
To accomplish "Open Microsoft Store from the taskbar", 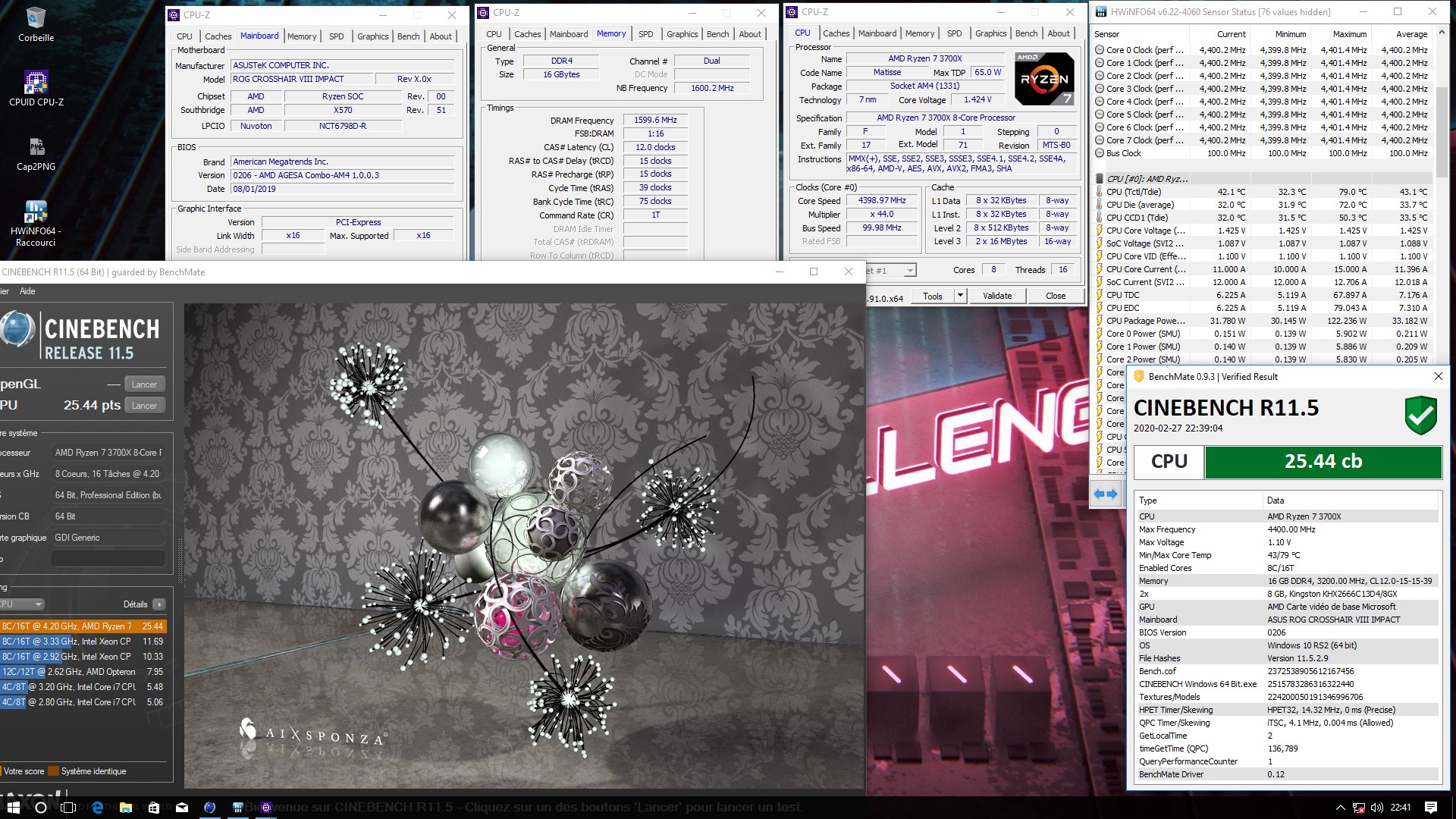I will click(154, 808).
